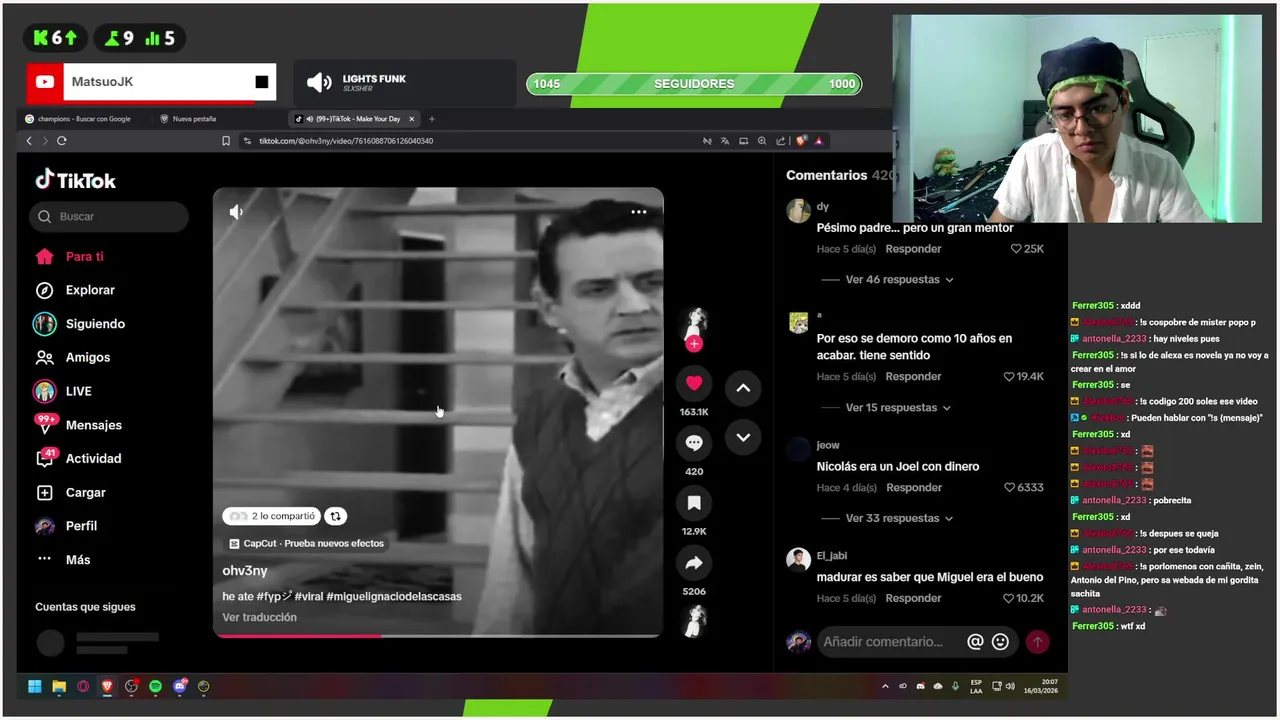Go to next video with down arrow

pyautogui.click(x=743, y=437)
